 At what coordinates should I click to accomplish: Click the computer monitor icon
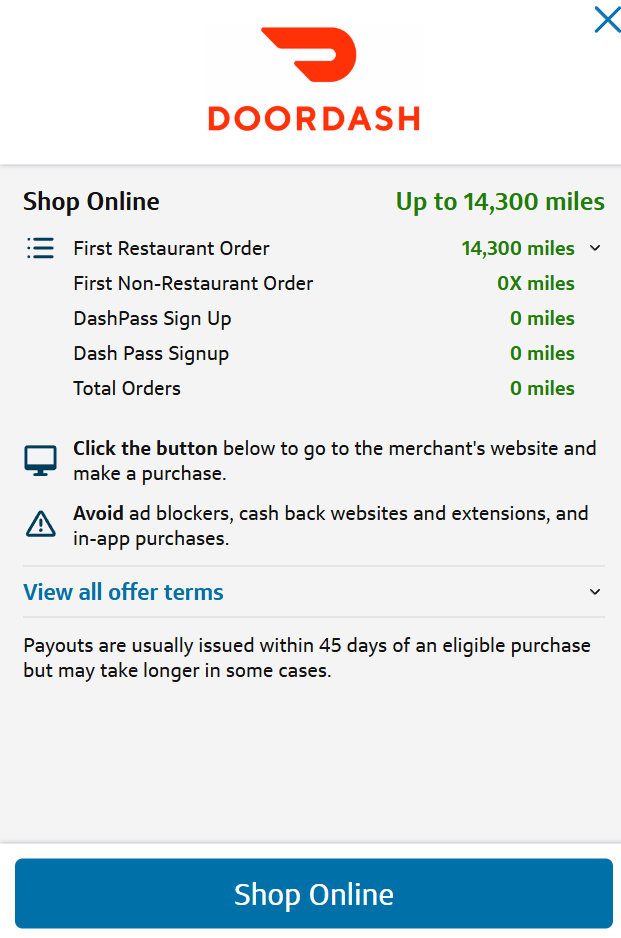coord(40,461)
